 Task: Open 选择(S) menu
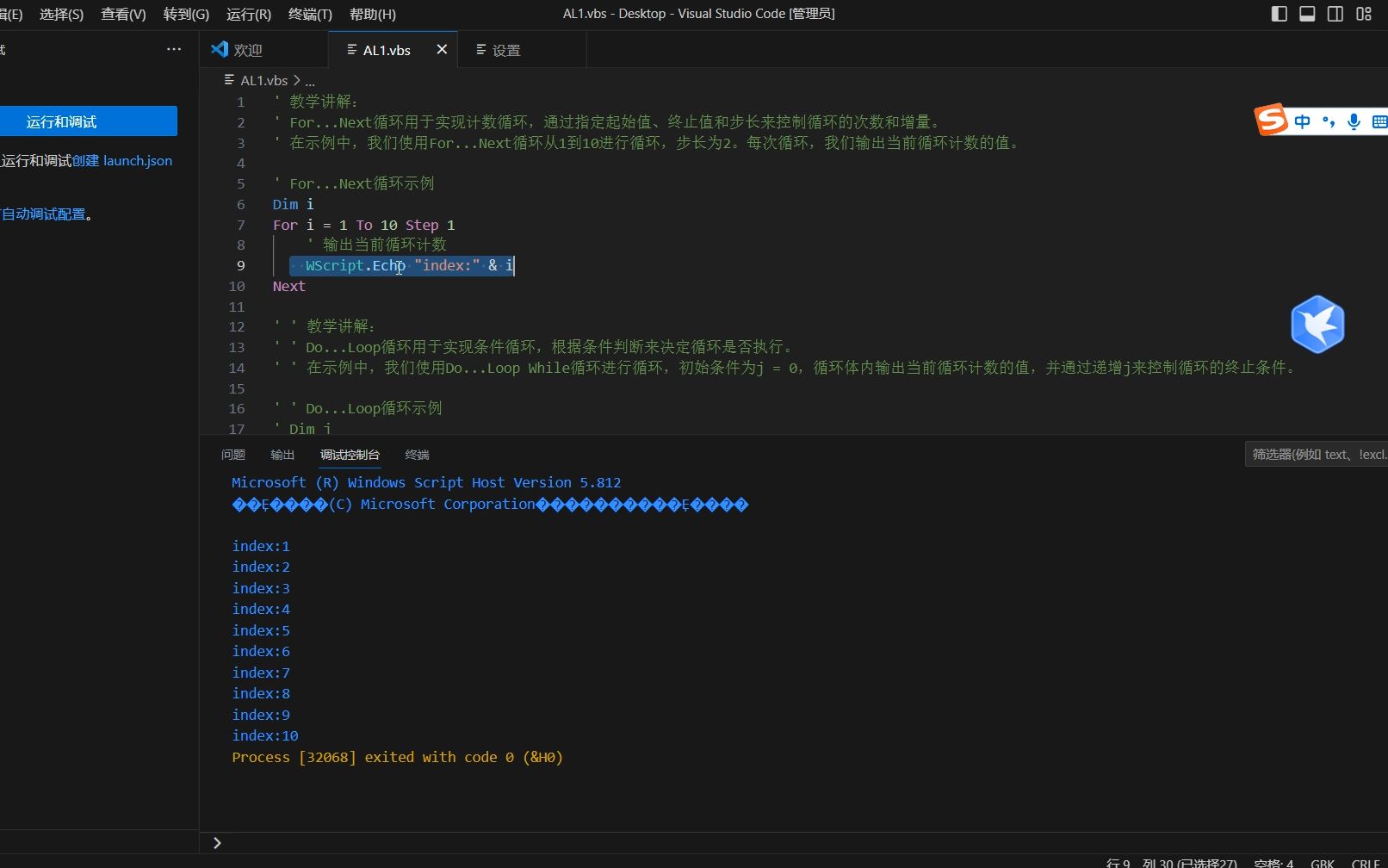coord(61,14)
